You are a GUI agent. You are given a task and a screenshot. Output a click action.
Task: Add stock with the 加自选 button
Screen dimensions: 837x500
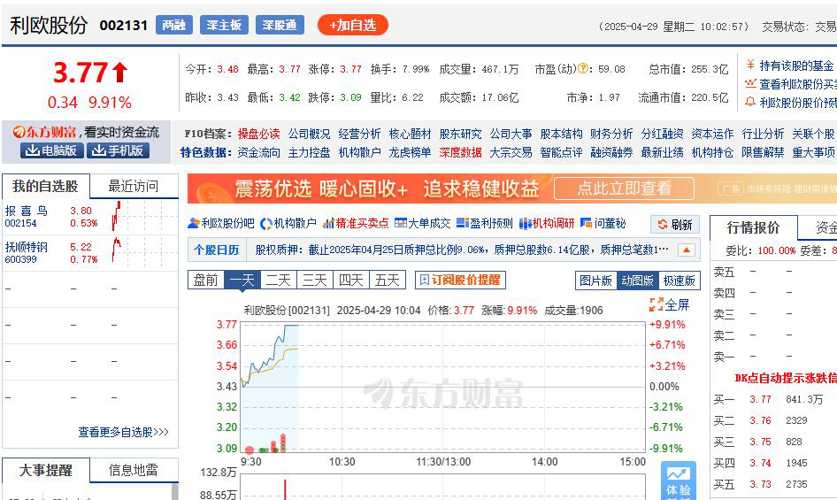(x=353, y=25)
